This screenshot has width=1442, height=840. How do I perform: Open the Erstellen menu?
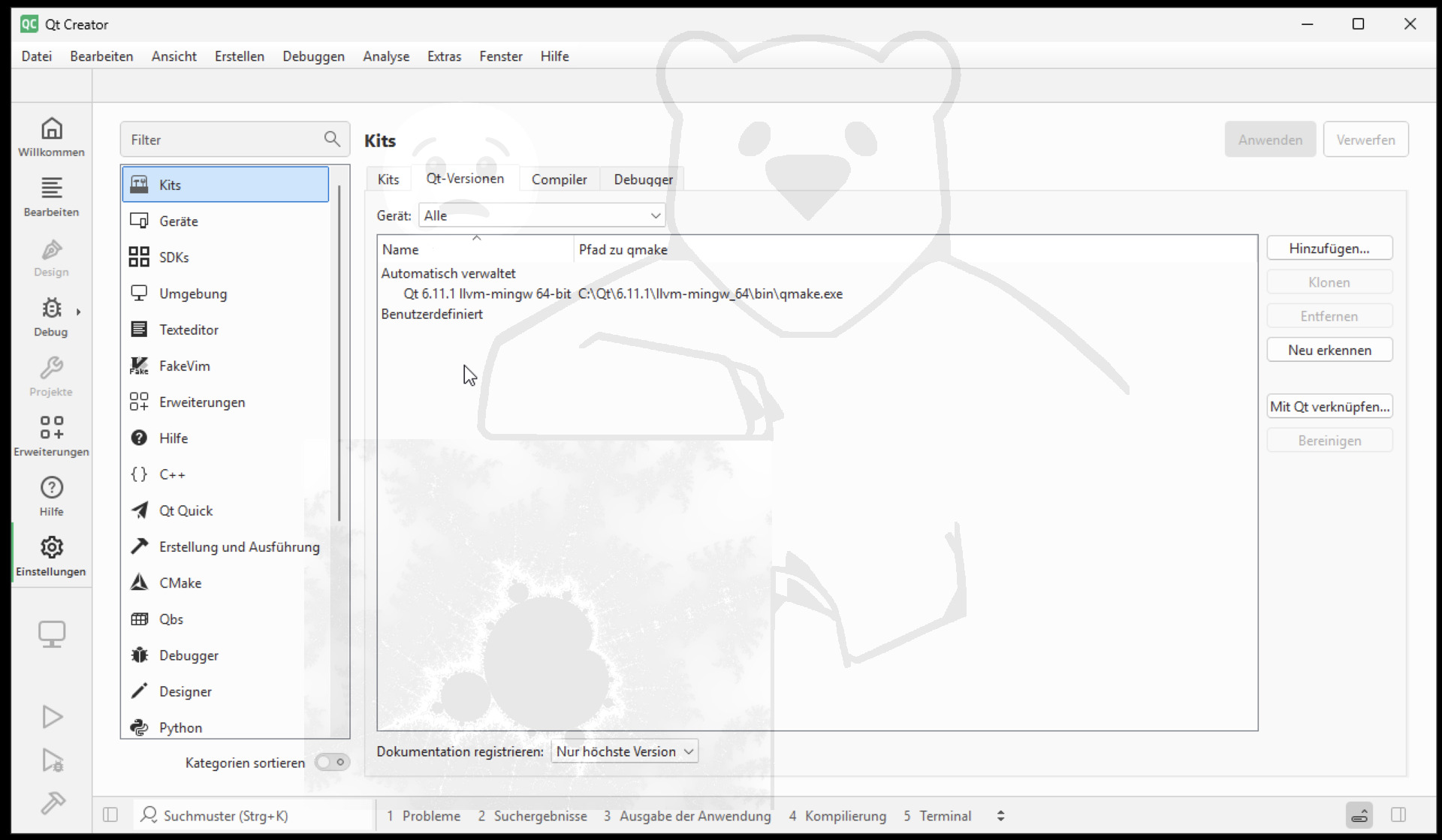(x=240, y=56)
